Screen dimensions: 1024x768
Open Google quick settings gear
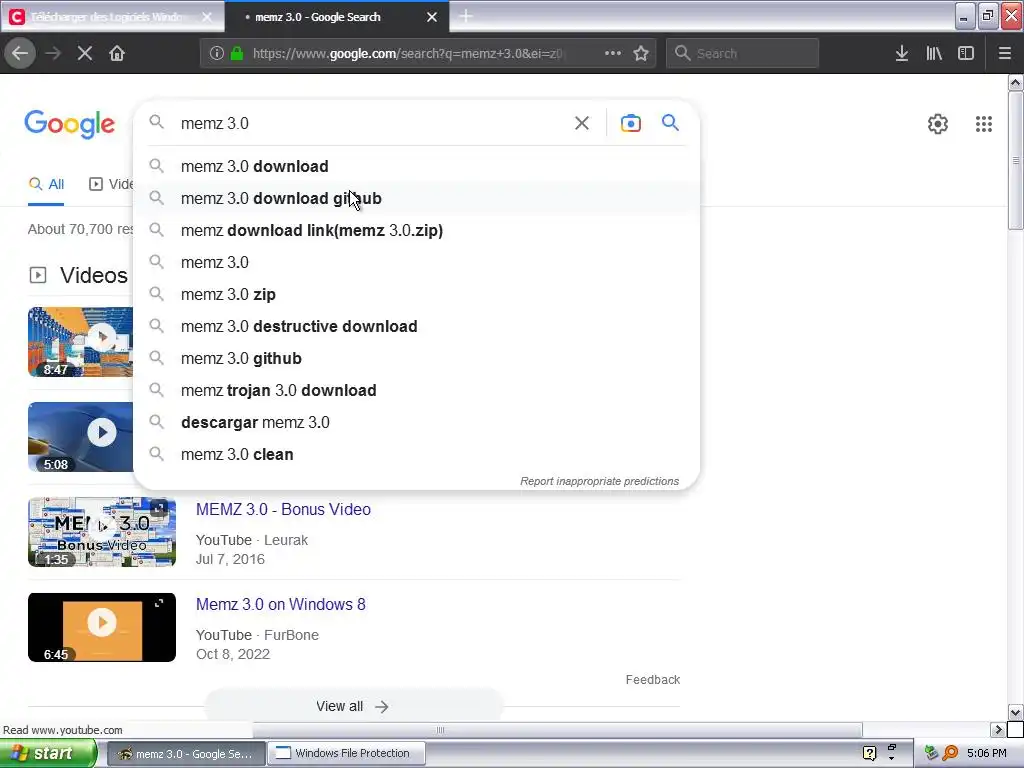coord(938,123)
